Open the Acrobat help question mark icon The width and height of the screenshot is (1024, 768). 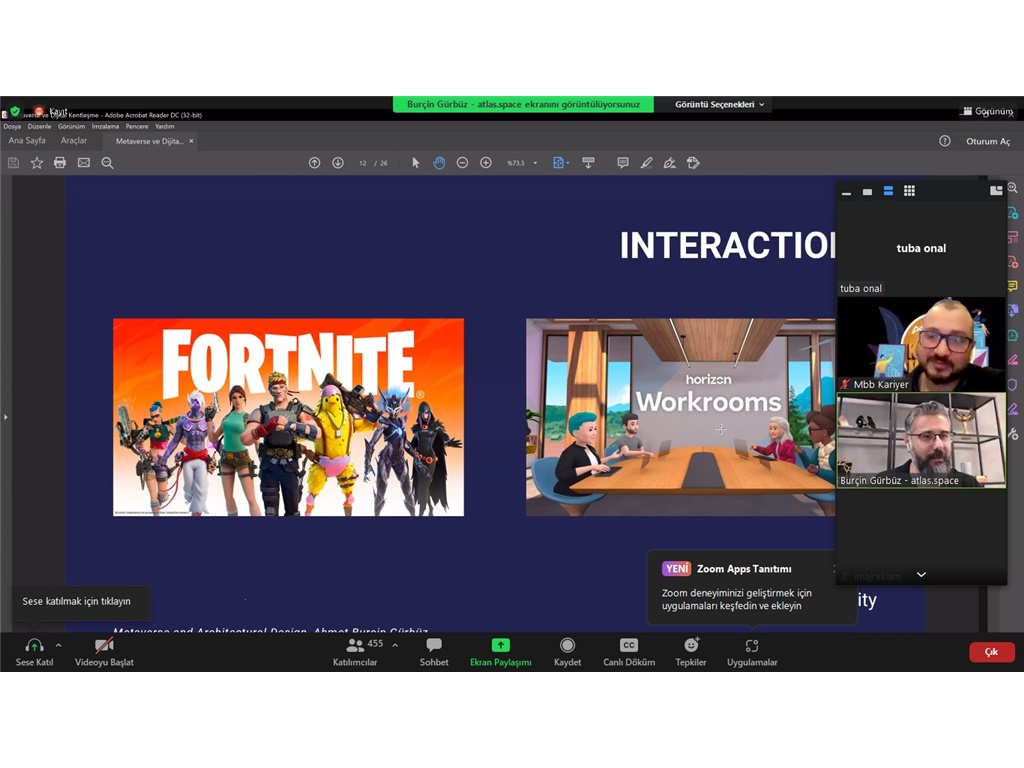[944, 141]
